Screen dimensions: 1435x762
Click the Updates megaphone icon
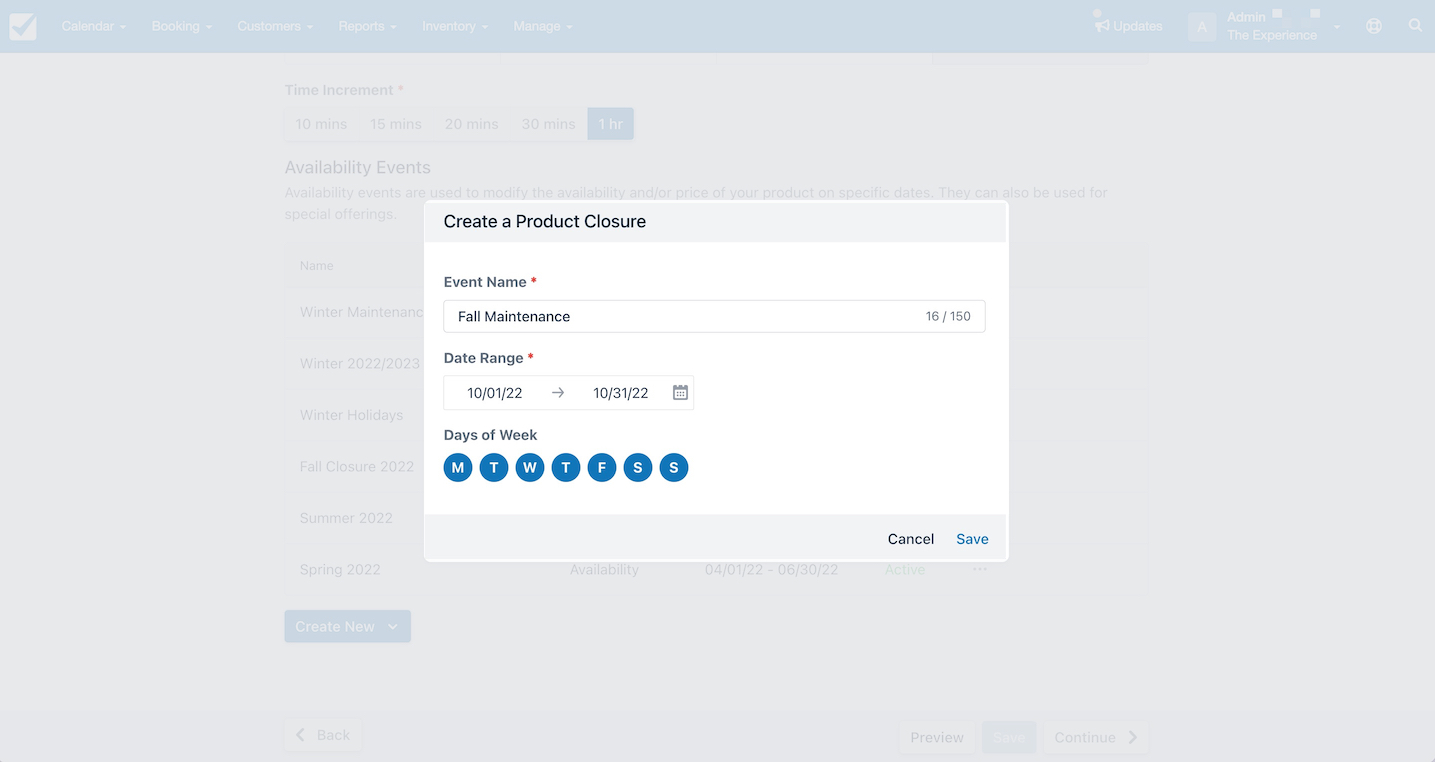tap(1102, 26)
